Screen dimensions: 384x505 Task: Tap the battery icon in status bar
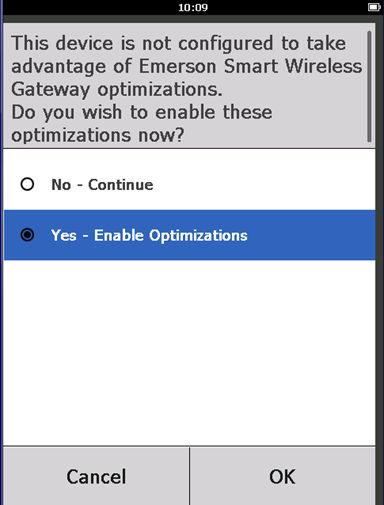coord(374,7)
